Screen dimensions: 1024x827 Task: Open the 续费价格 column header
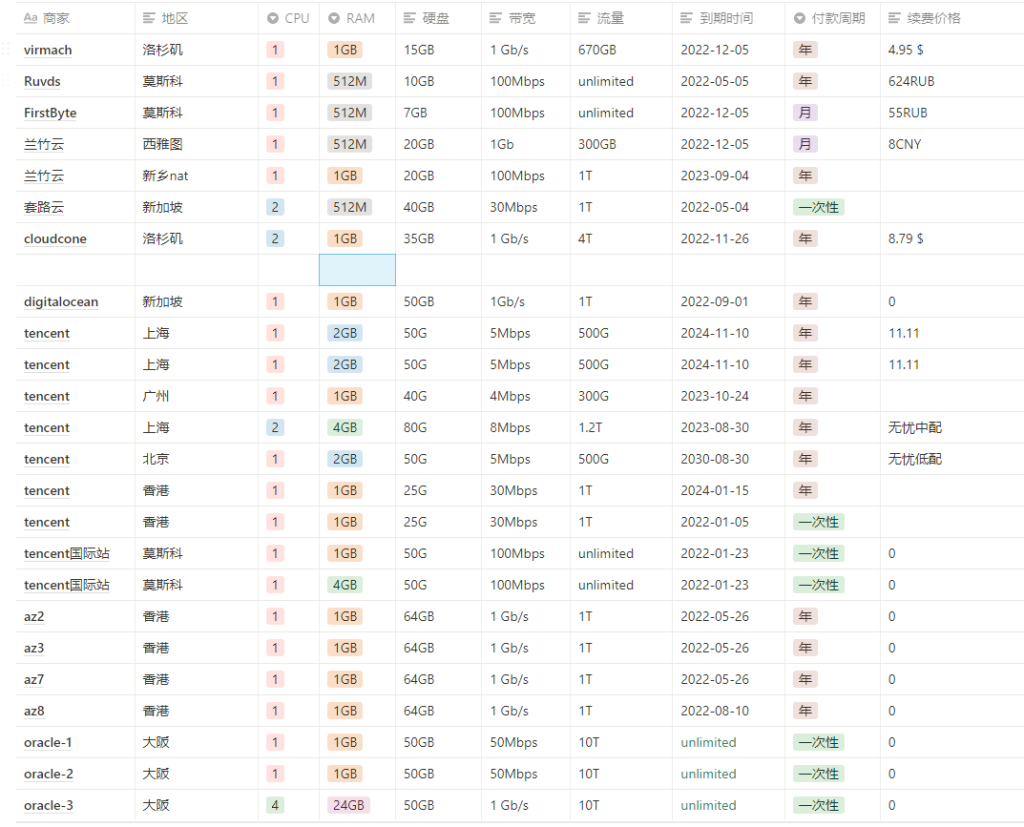point(952,18)
